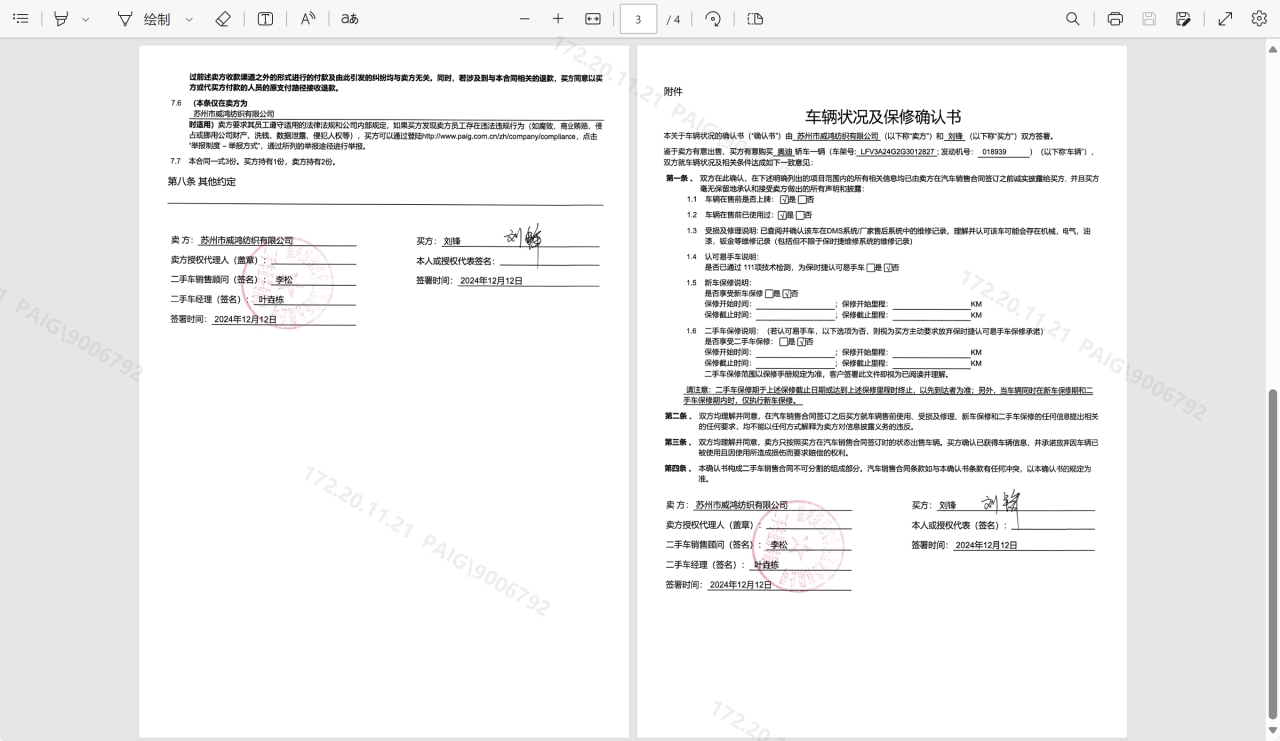Click the 第一条 clause label
Image resolution: width=1280 pixels, height=741 pixels.
point(678,178)
